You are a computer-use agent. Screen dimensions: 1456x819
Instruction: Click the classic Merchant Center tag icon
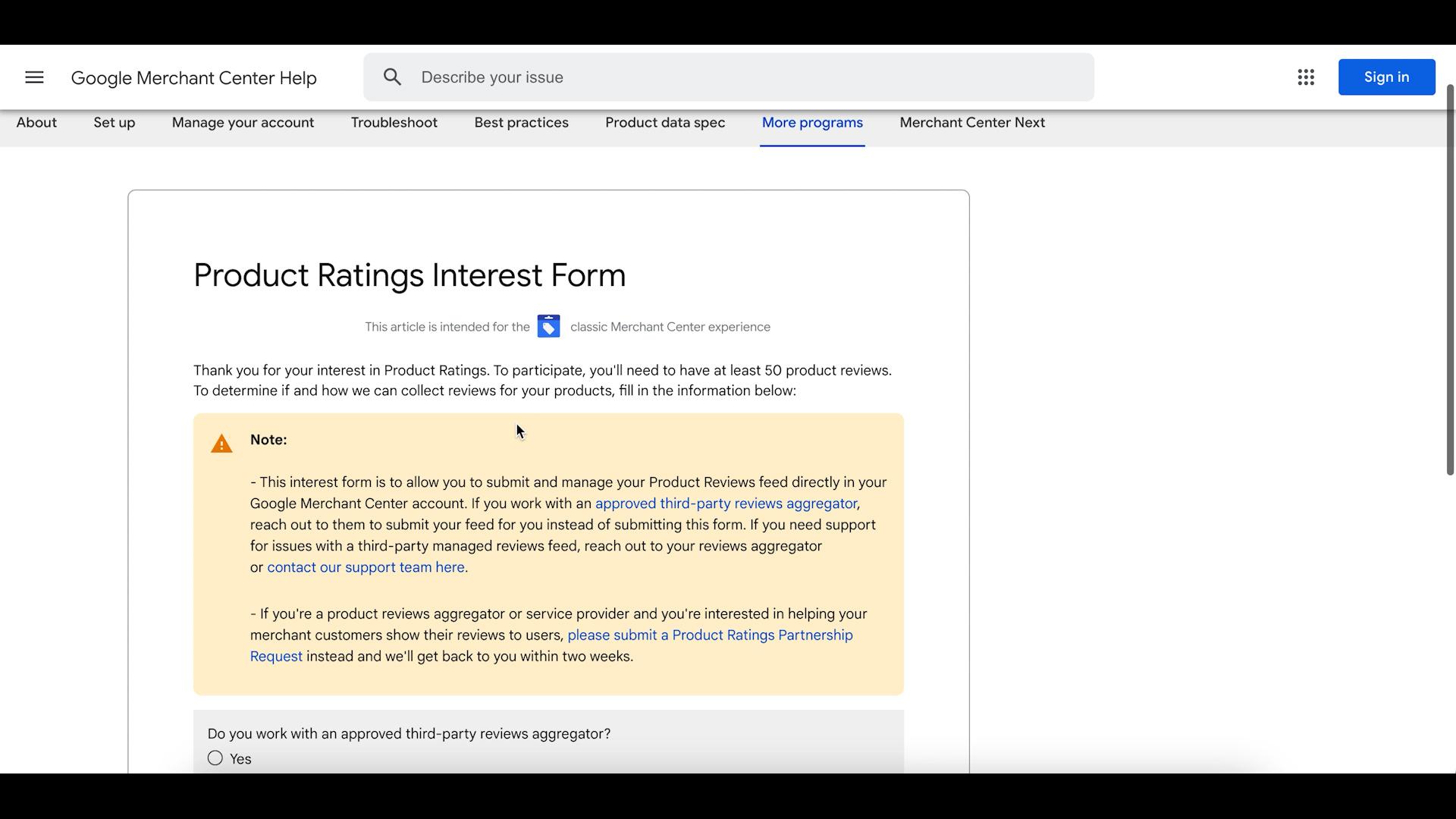click(x=548, y=327)
